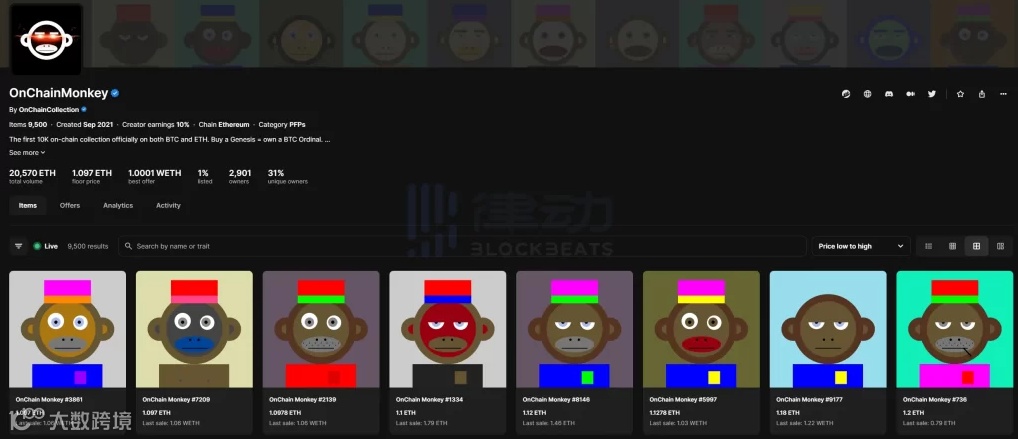Click the Chain Ethereum label
The image size is (1018, 439).
(x=224, y=124)
